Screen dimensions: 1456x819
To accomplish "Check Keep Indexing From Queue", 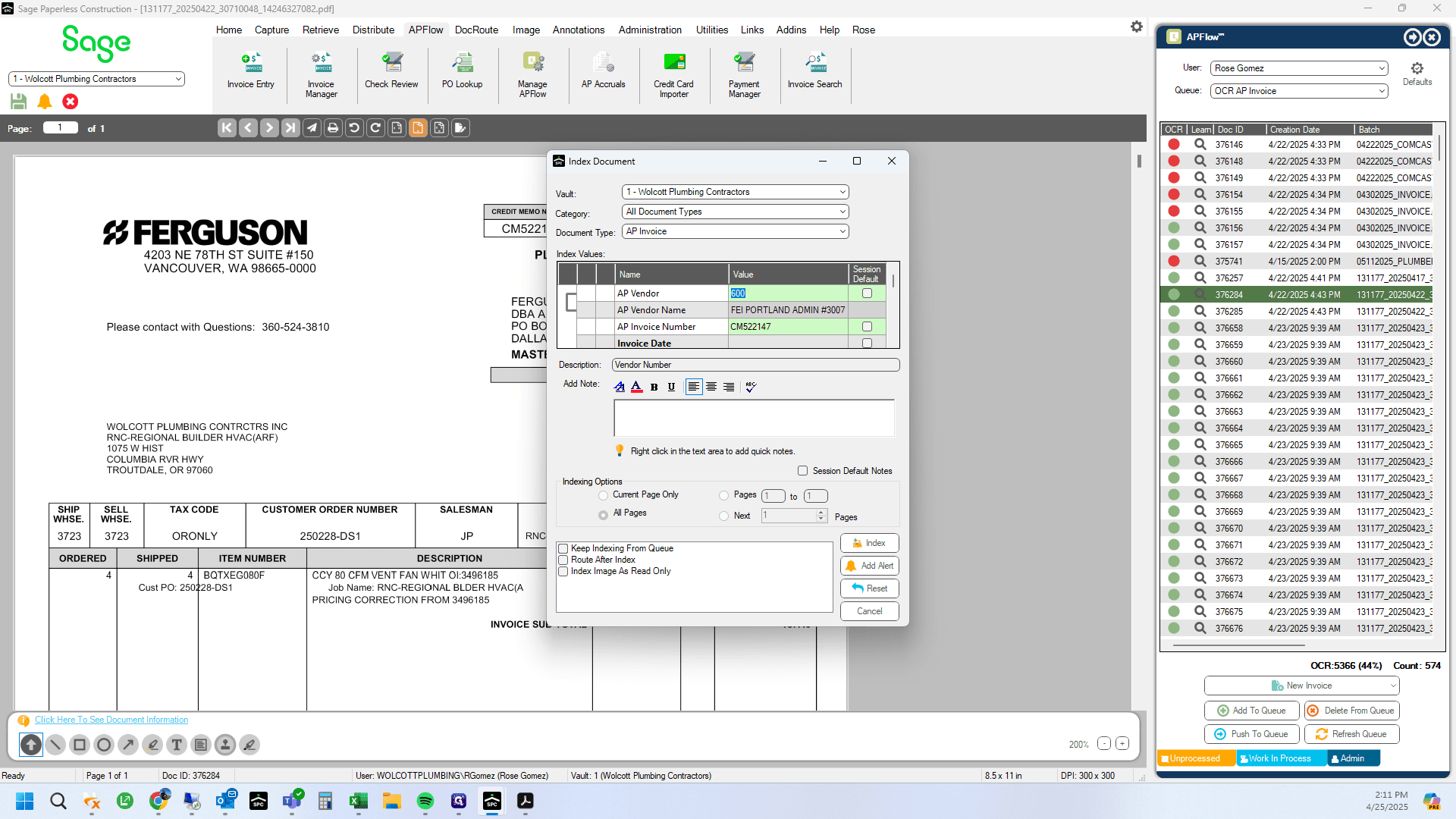I will point(563,548).
